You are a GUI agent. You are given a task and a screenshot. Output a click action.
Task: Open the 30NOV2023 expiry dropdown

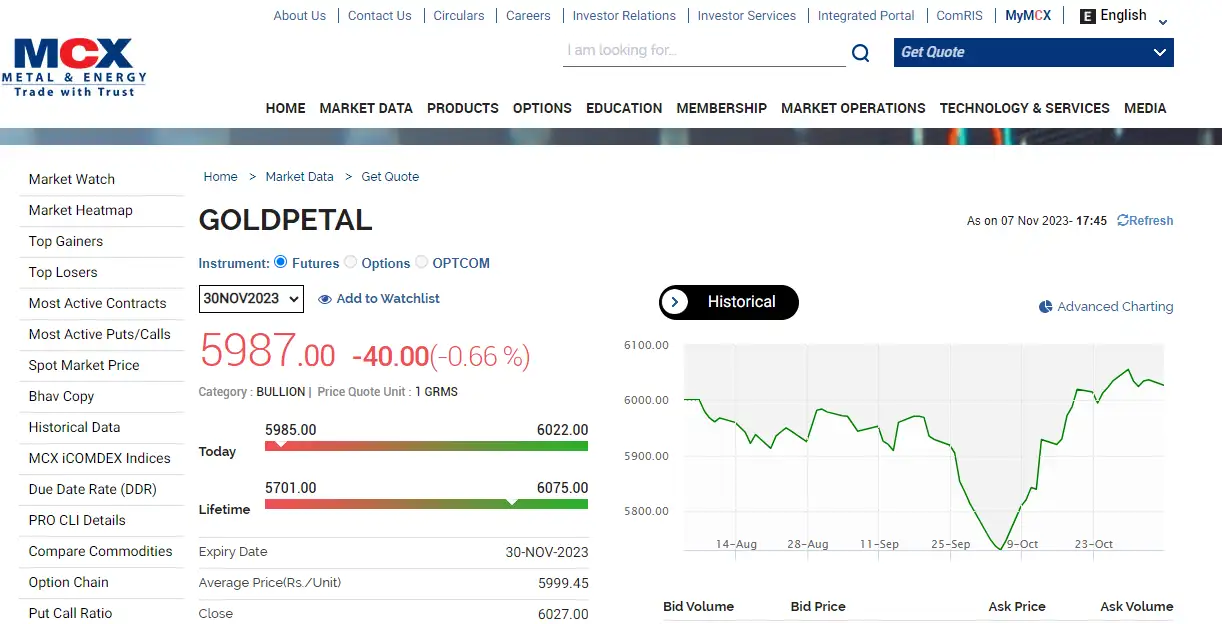pos(250,298)
